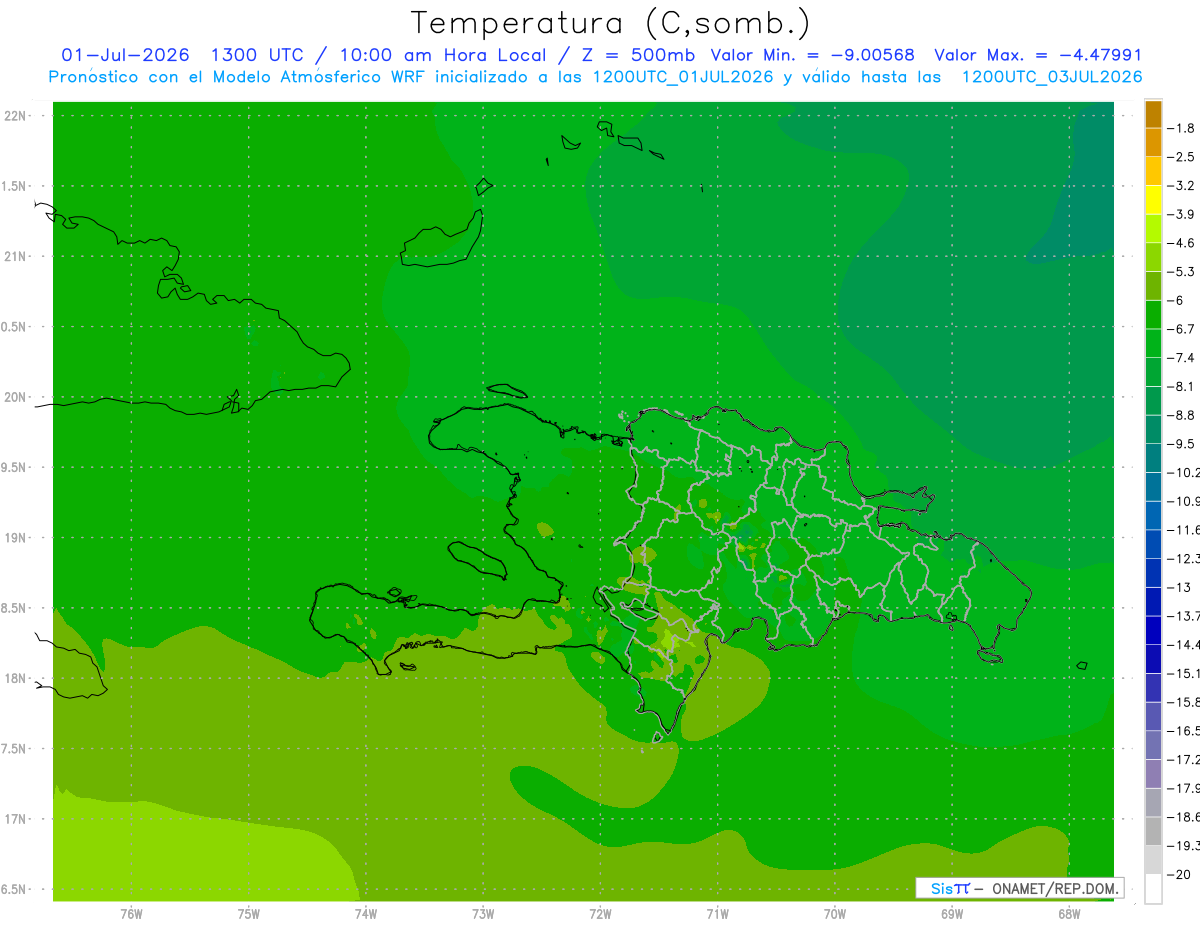Click the '-2.5' colorbar value
Viewport: 1200px width, 927px height.
click(1182, 157)
